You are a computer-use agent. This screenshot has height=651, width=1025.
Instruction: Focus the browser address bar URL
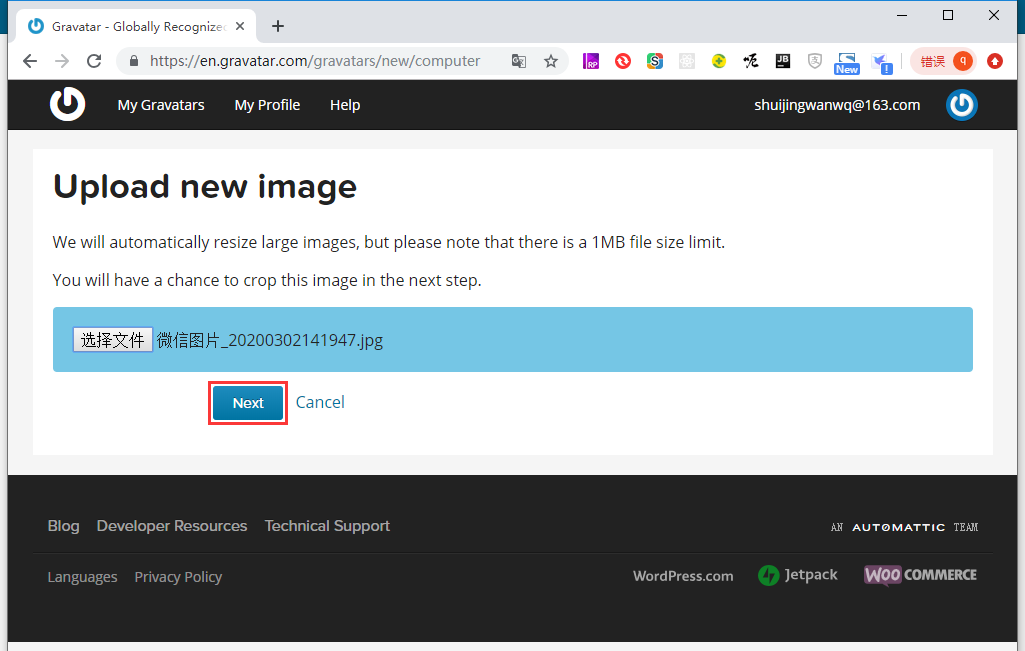(x=315, y=61)
